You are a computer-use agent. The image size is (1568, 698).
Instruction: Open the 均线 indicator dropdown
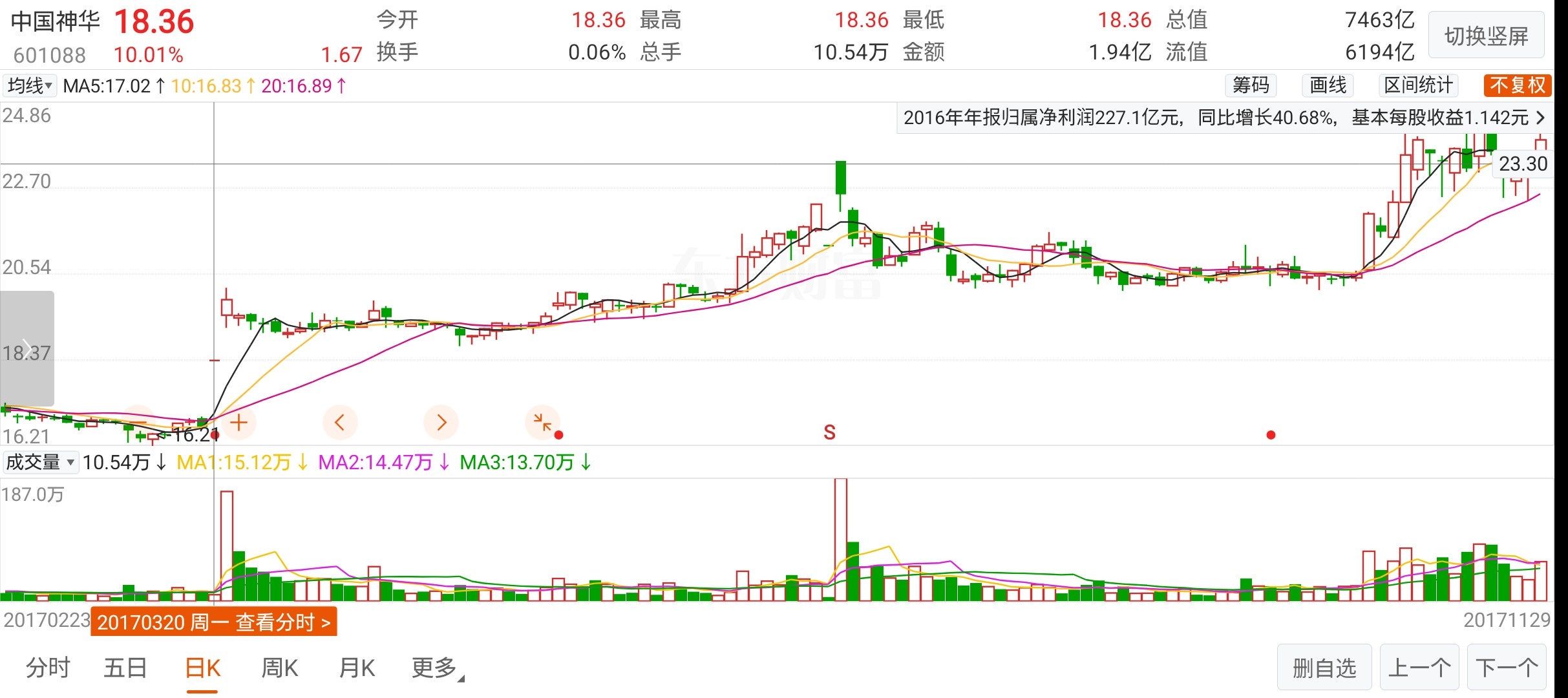point(30,85)
